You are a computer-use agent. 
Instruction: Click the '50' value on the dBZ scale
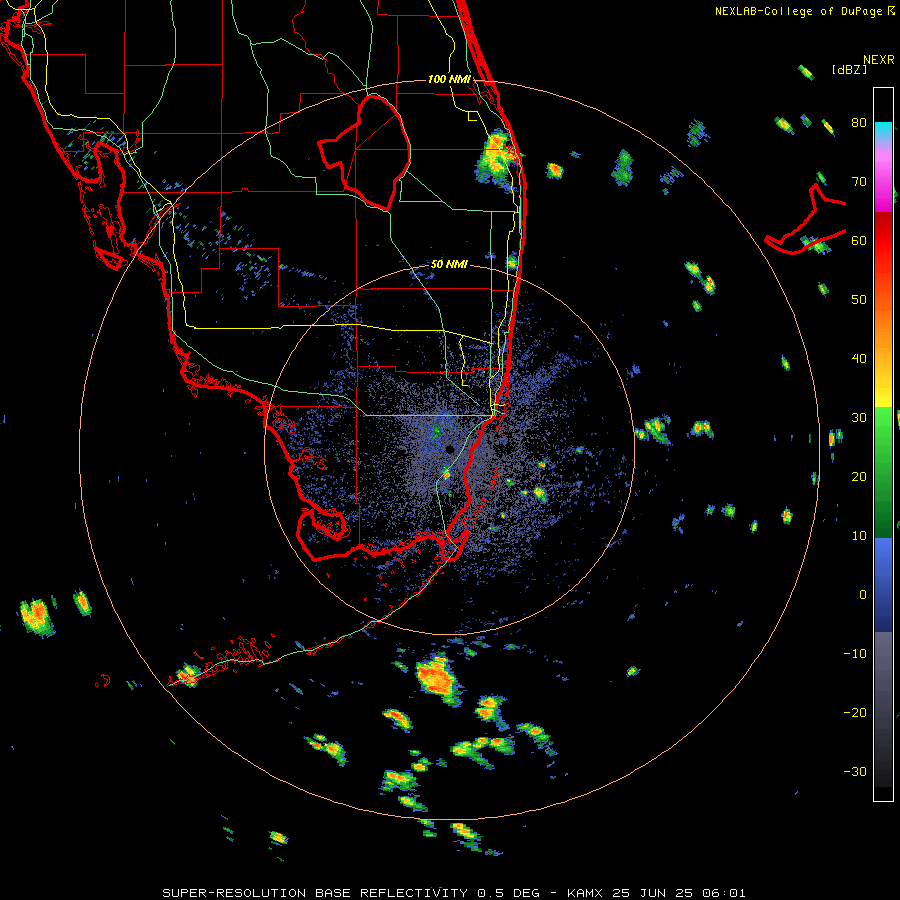coord(859,300)
